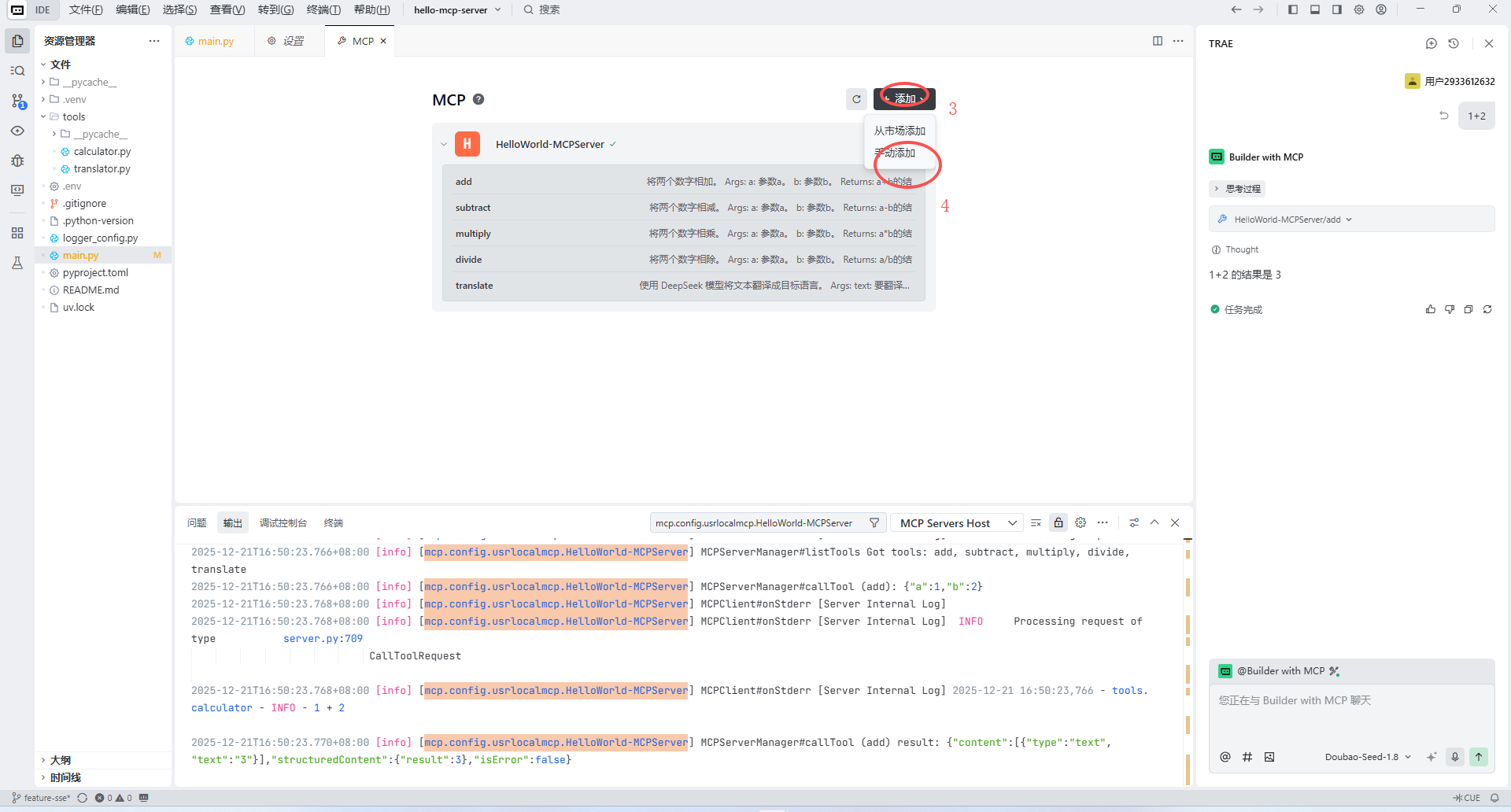Click the MCP help question mark icon
The width and height of the screenshot is (1511, 812).
[478, 99]
